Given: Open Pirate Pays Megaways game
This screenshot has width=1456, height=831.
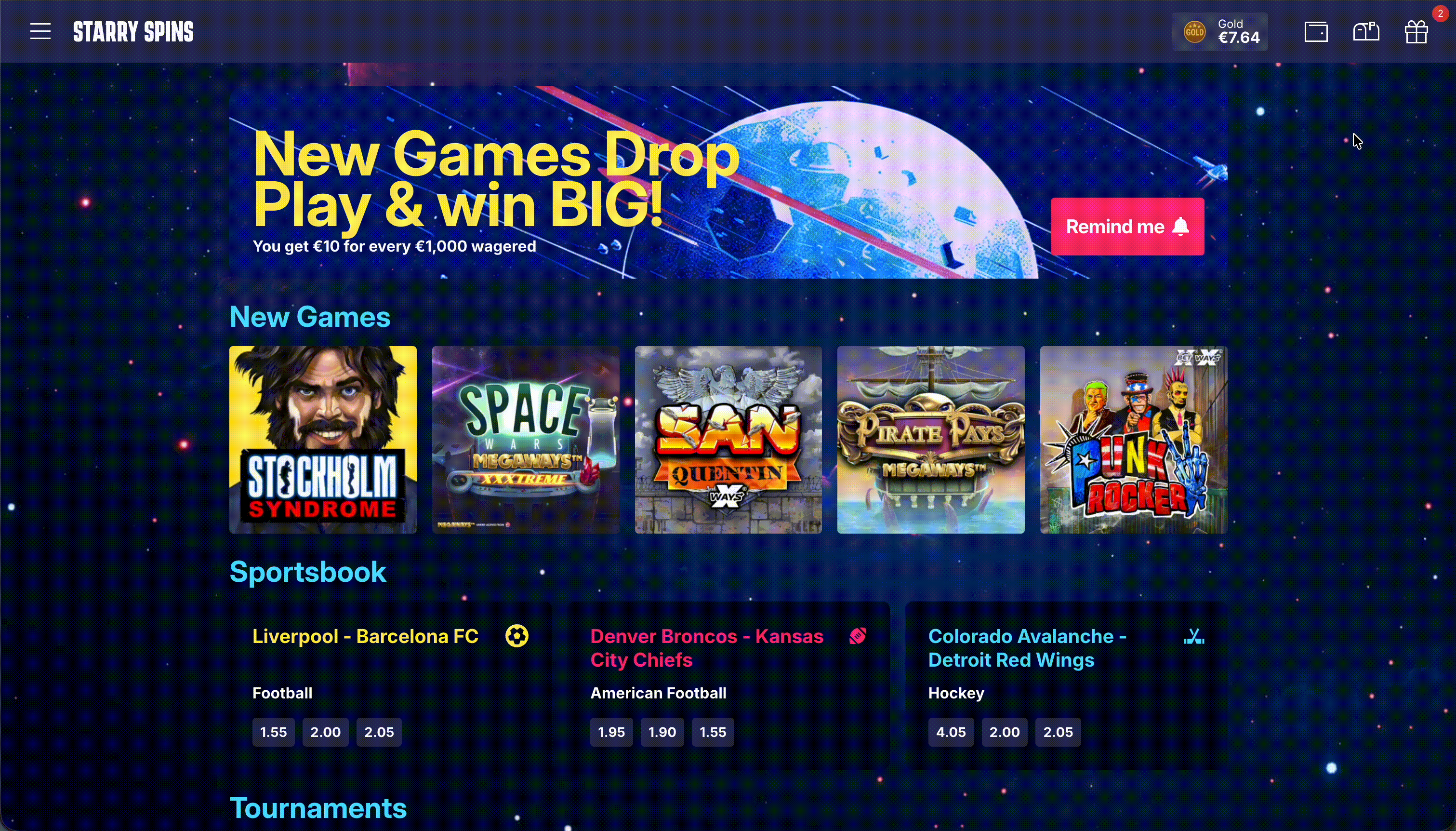Looking at the screenshot, I should 931,440.
